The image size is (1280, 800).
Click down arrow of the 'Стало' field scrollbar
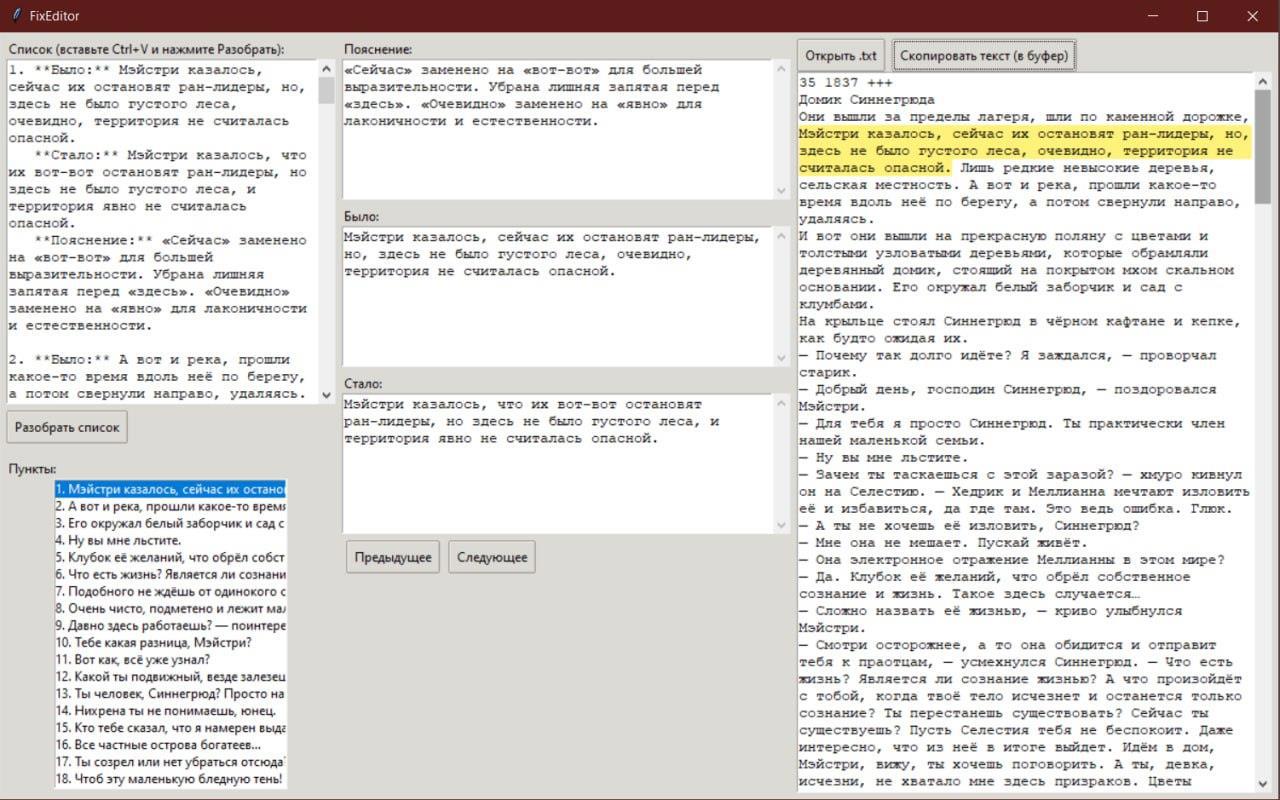coord(781,525)
